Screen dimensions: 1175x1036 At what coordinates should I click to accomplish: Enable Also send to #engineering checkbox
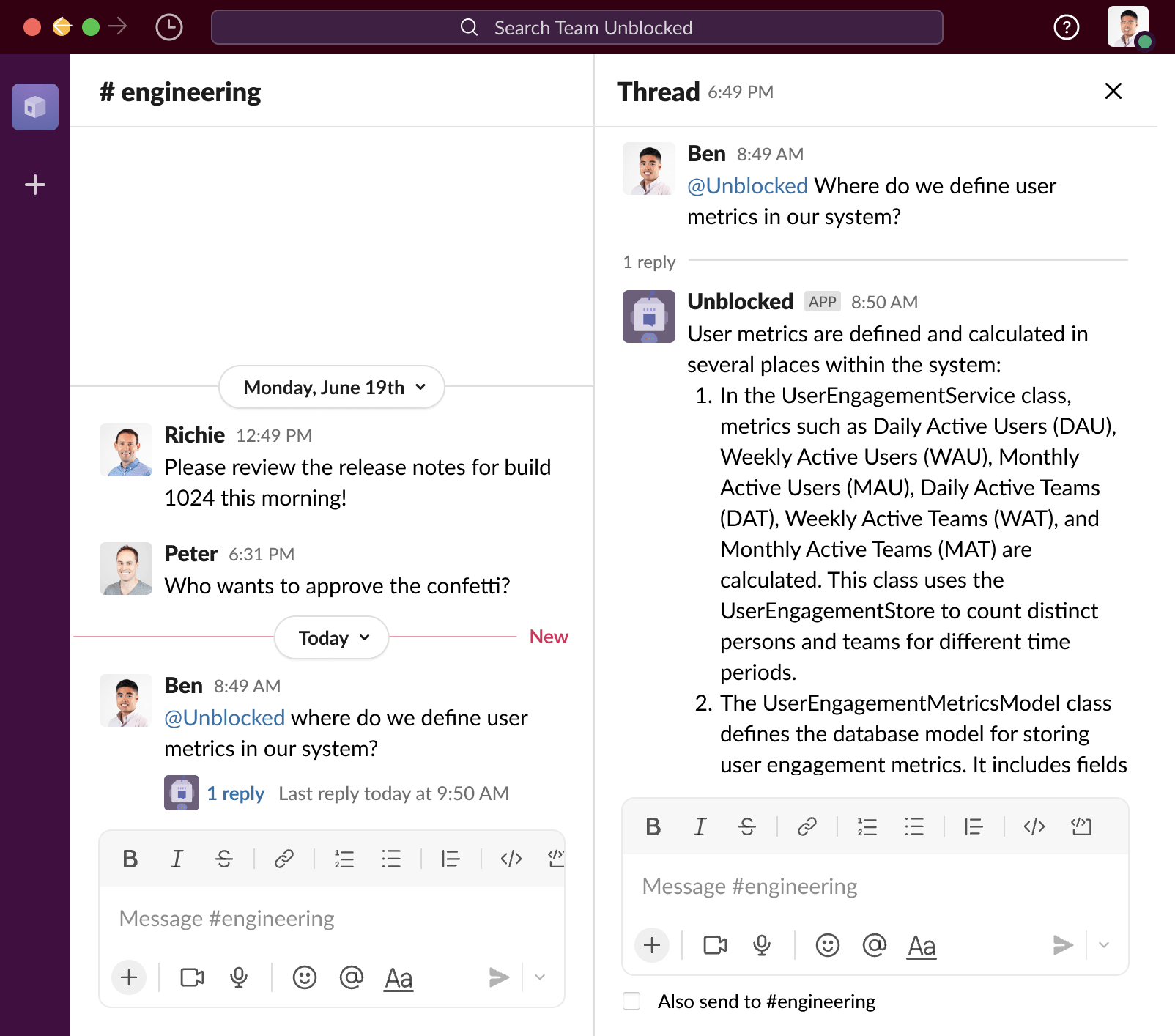pos(631,1001)
